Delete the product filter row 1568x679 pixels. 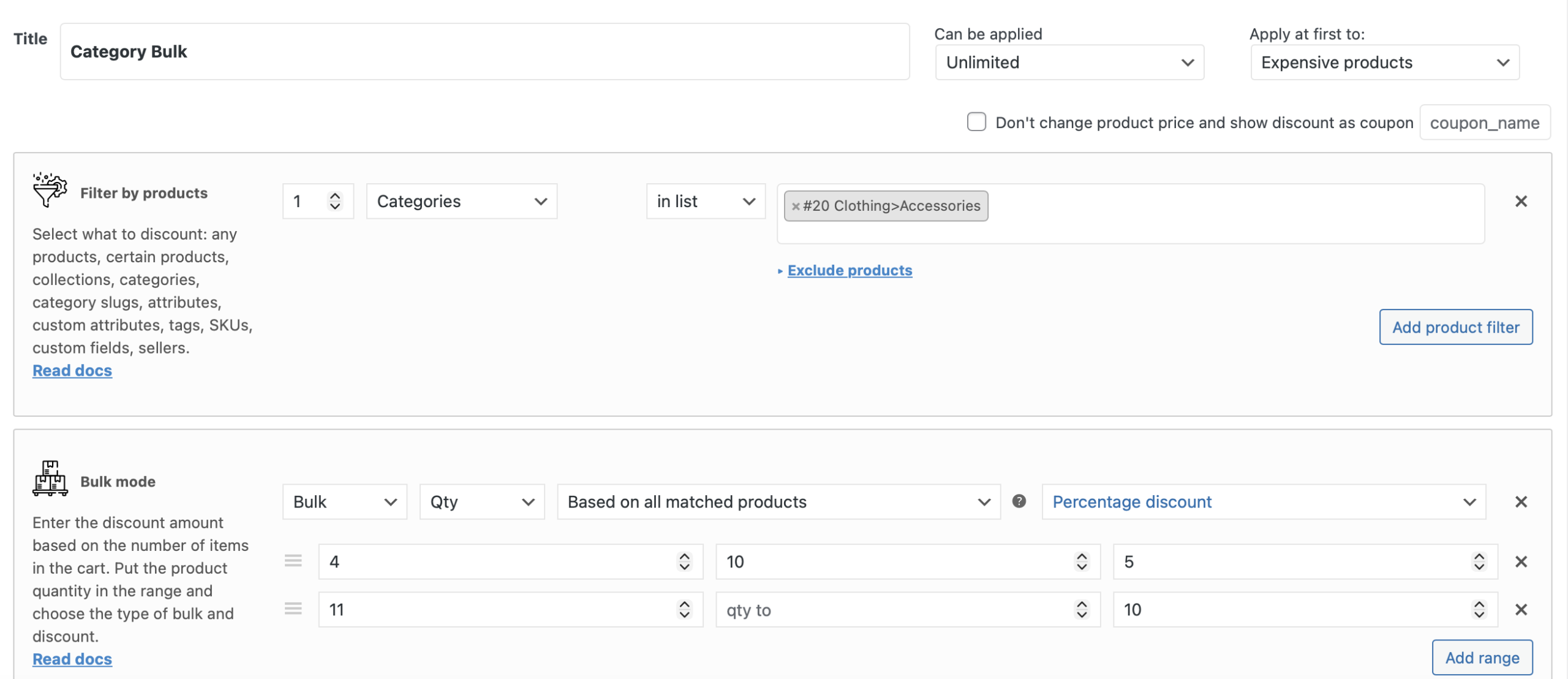[x=1520, y=202]
